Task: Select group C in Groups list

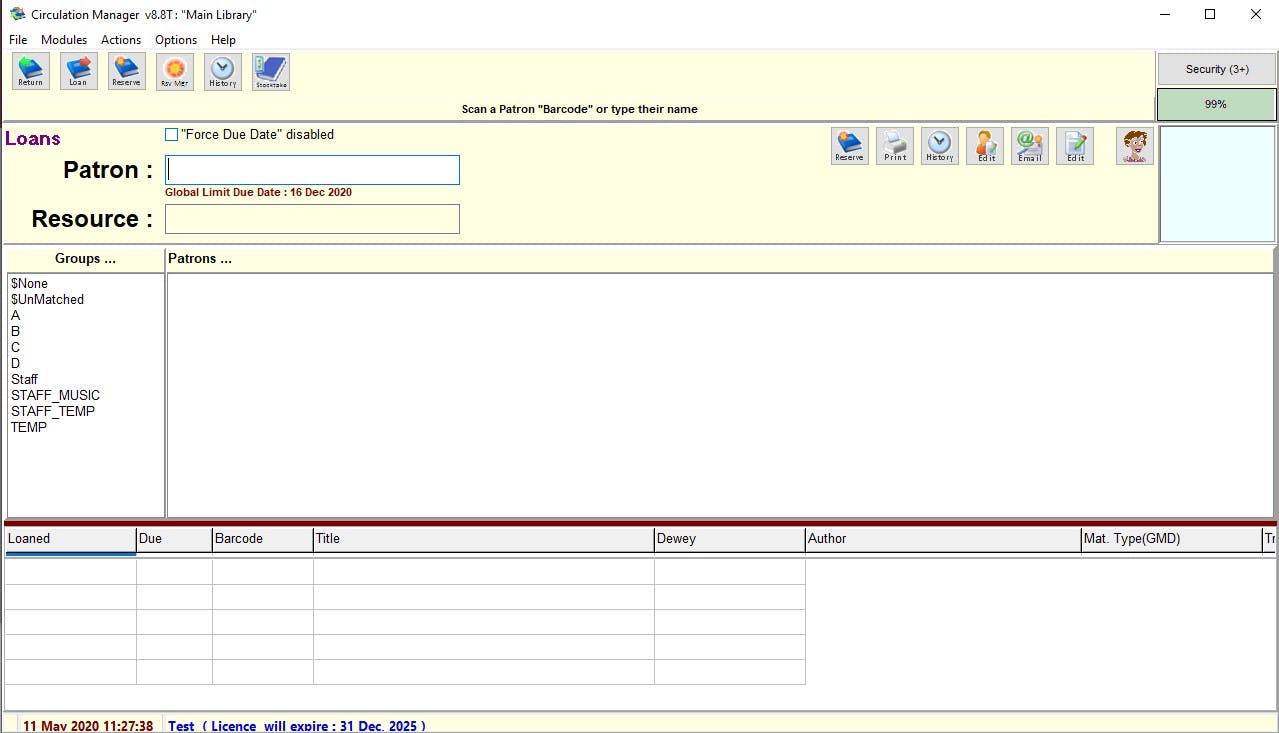Action: tap(15, 348)
